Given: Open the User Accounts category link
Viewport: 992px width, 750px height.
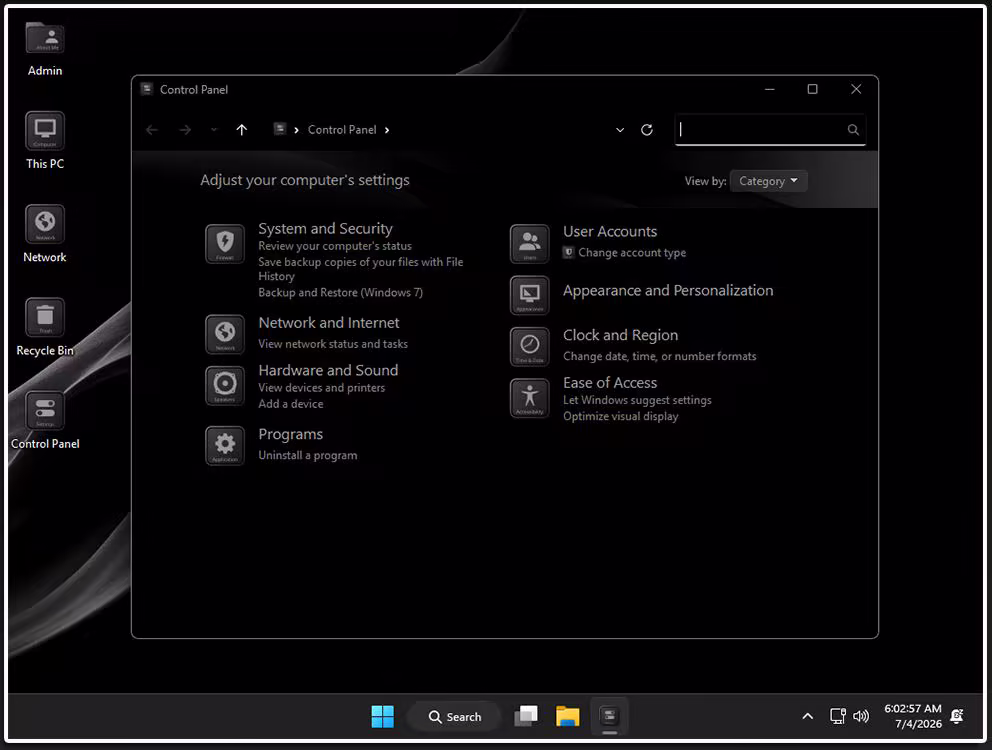Looking at the screenshot, I should [610, 232].
